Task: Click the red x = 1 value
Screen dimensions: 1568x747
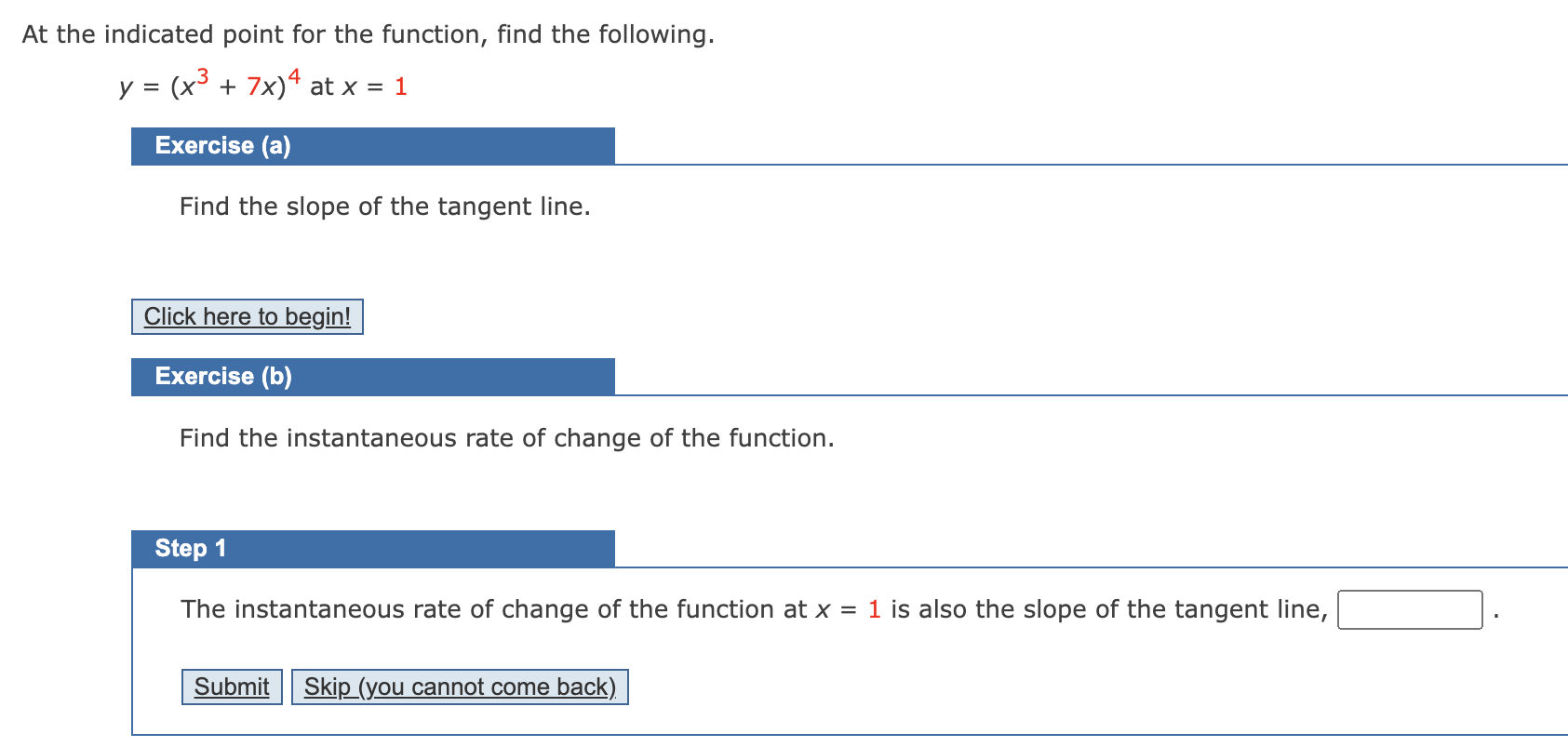Action: (x=399, y=87)
